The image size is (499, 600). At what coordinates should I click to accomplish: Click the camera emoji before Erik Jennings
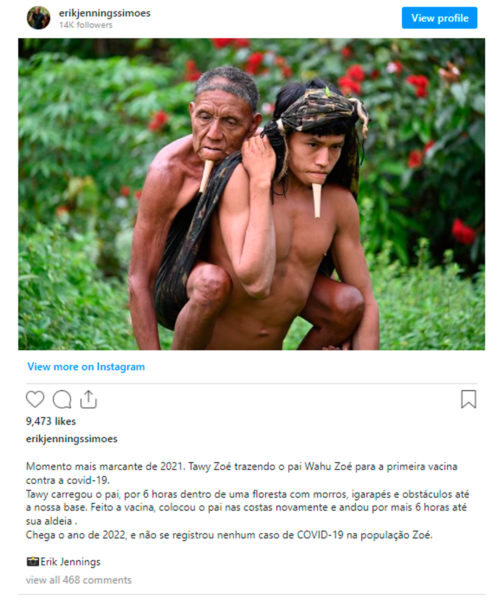tap(33, 561)
